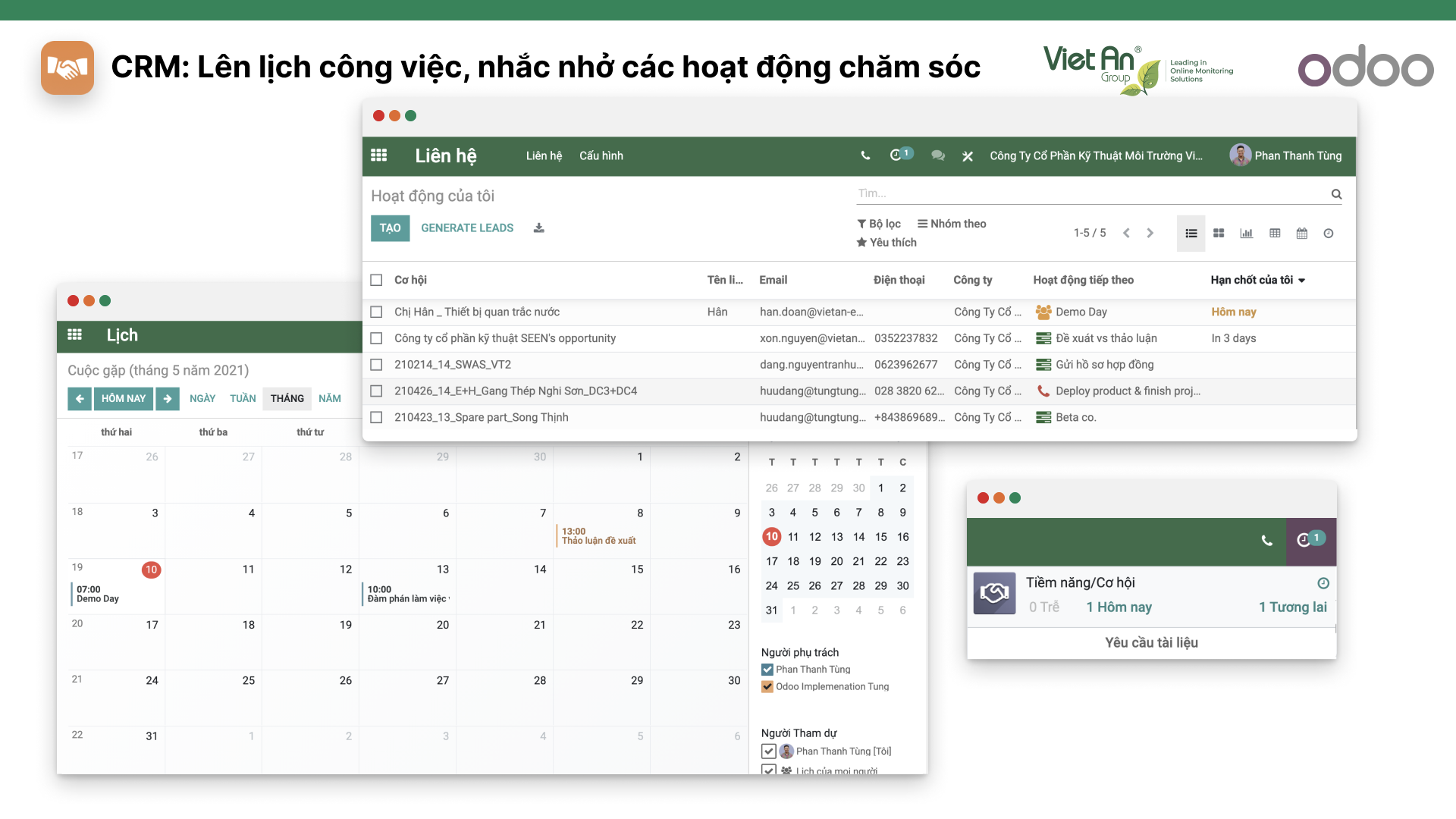The width and height of the screenshot is (1456, 819).
Task: Tick checkbox for 210214_14_SWAS_VT2 row
Action: (376, 365)
